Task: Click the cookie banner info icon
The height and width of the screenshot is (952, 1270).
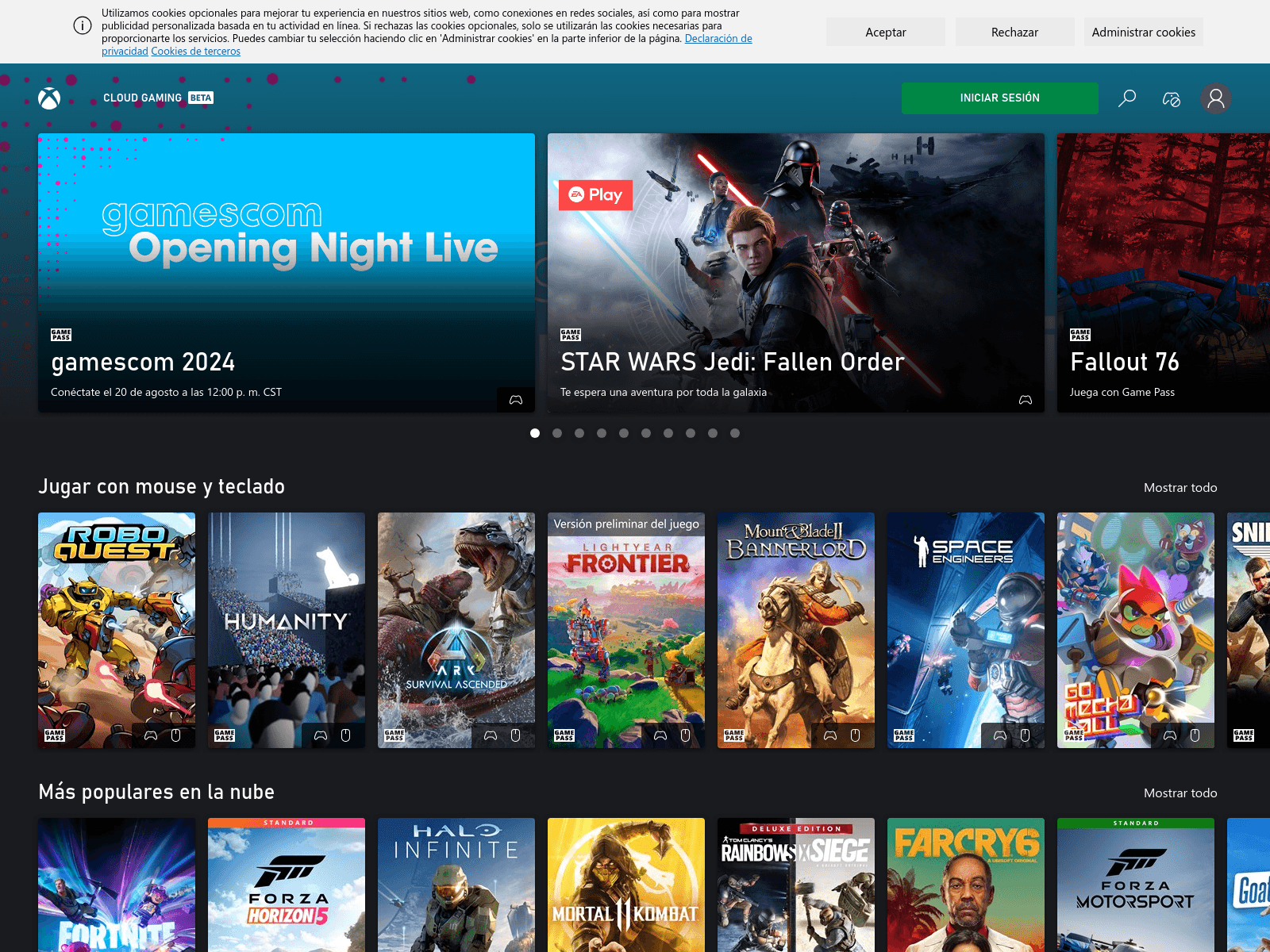Action: tap(83, 25)
